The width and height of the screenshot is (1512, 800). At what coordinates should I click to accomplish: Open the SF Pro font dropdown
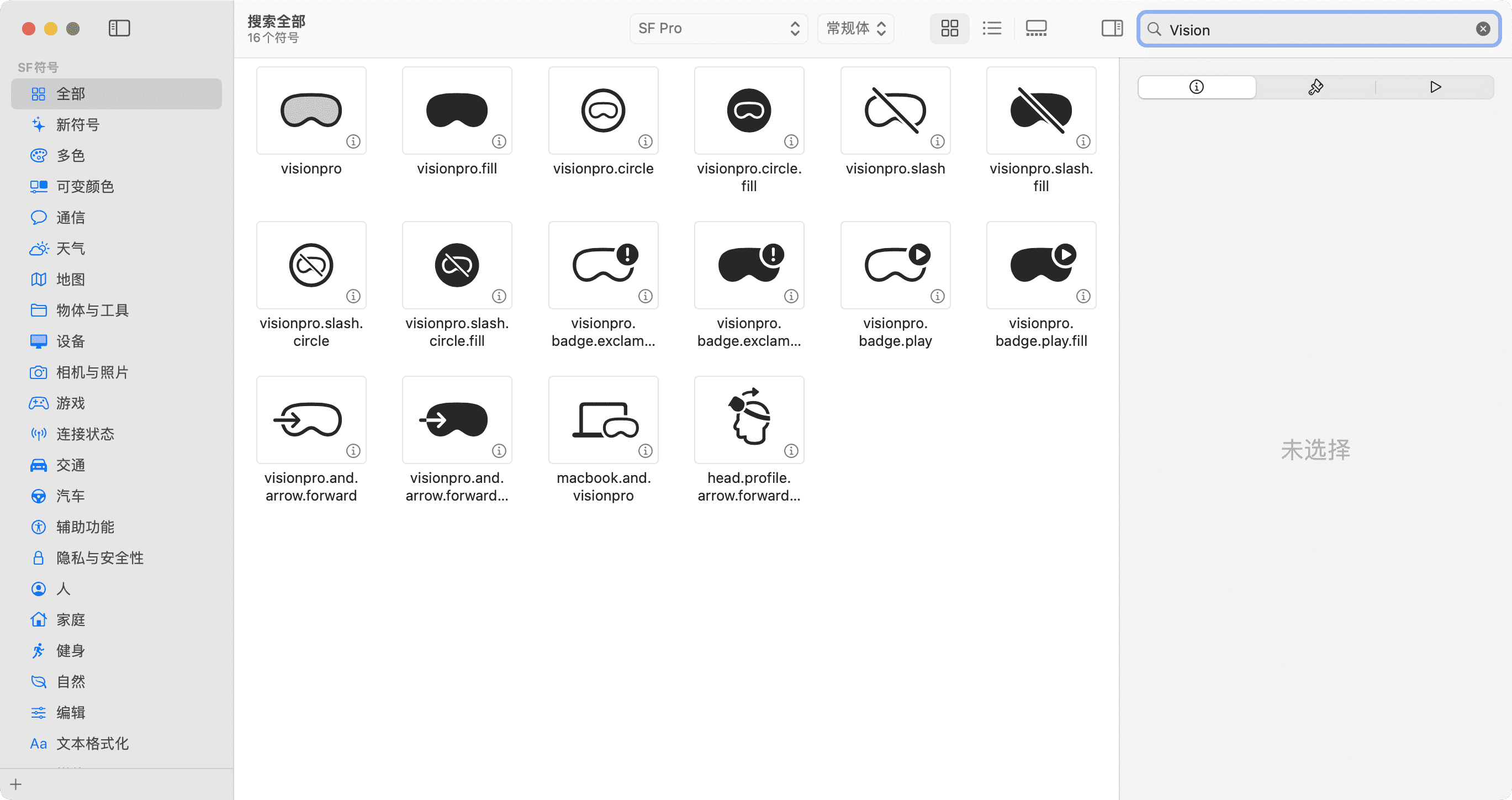click(718, 28)
